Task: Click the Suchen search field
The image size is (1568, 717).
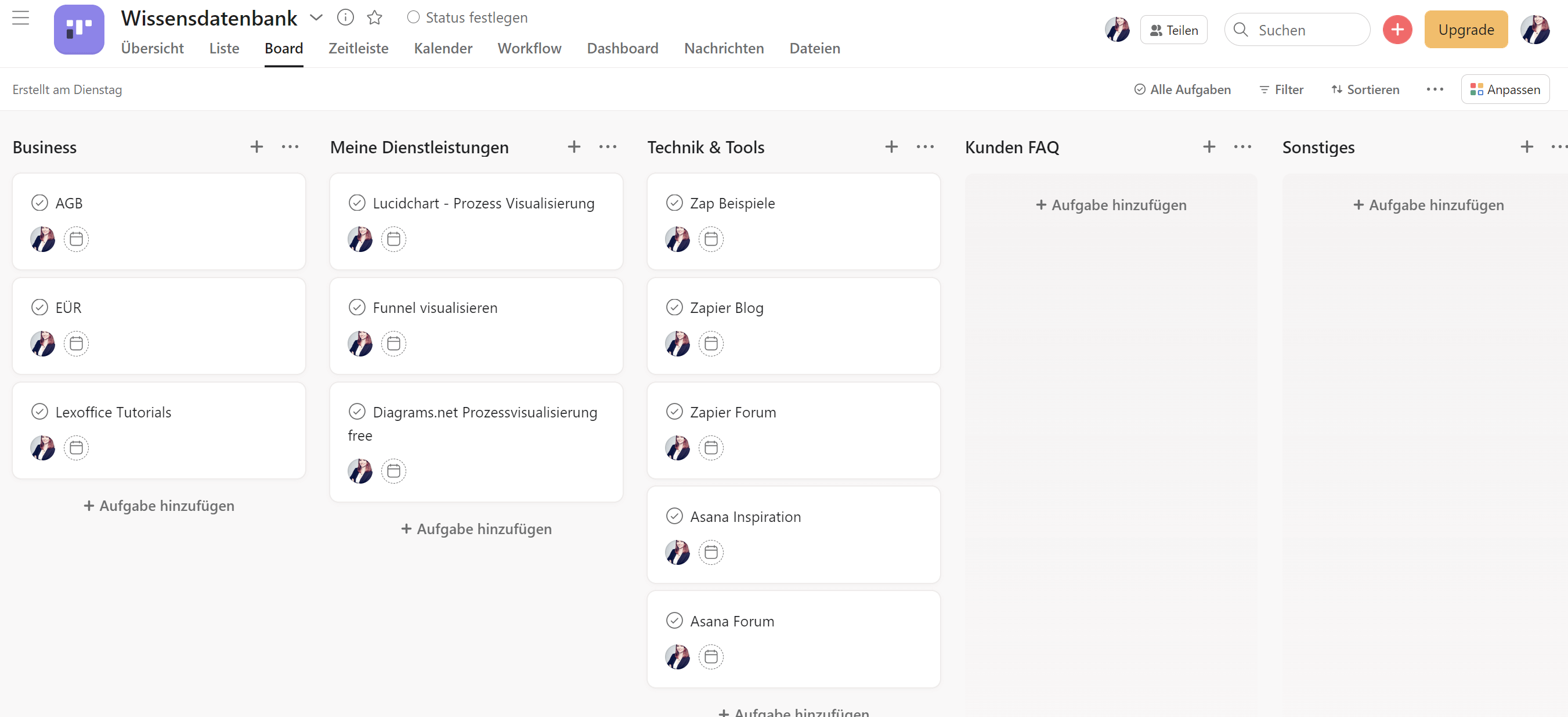Action: tap(1296, 30)
